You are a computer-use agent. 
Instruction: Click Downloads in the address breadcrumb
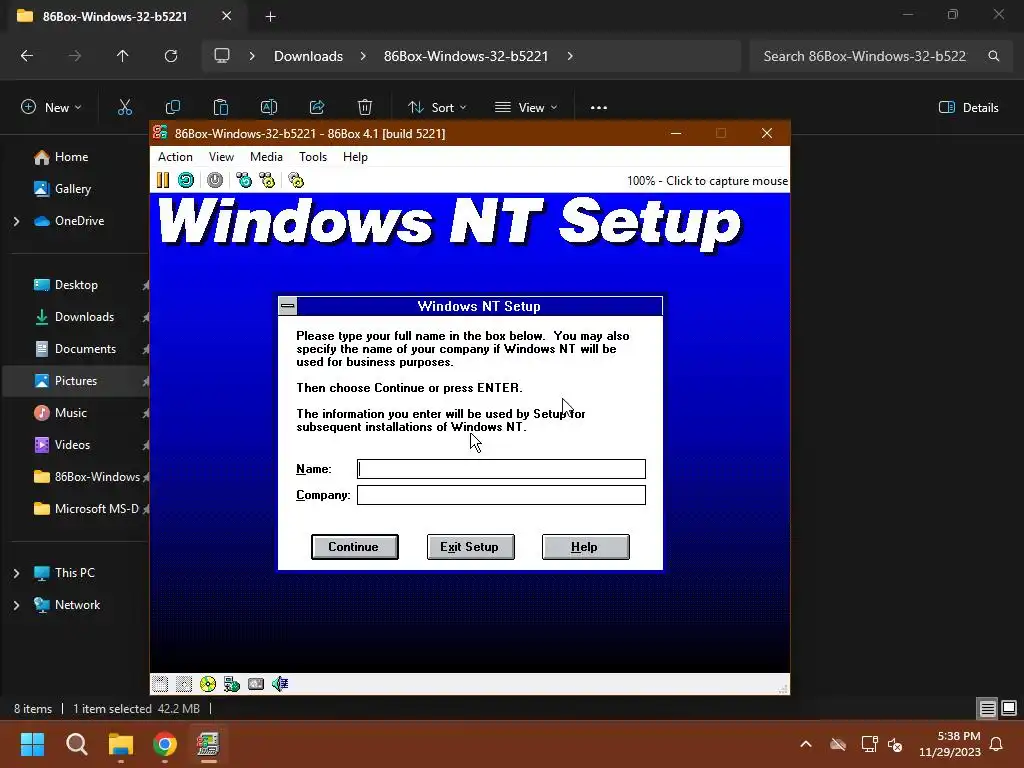click(x=308, y=56)
